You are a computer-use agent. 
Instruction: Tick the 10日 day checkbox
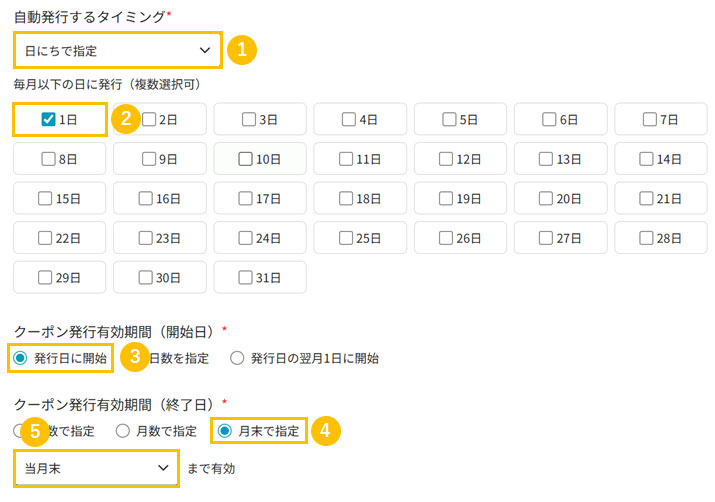point(245,158)
